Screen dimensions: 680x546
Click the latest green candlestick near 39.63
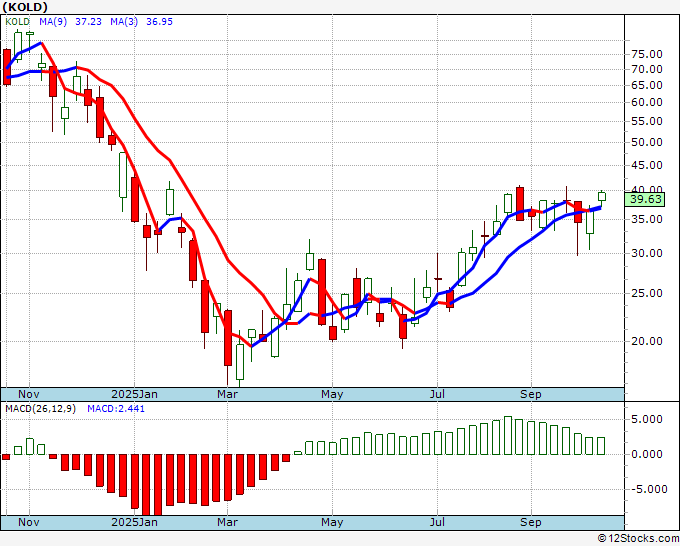coord(602,196)
